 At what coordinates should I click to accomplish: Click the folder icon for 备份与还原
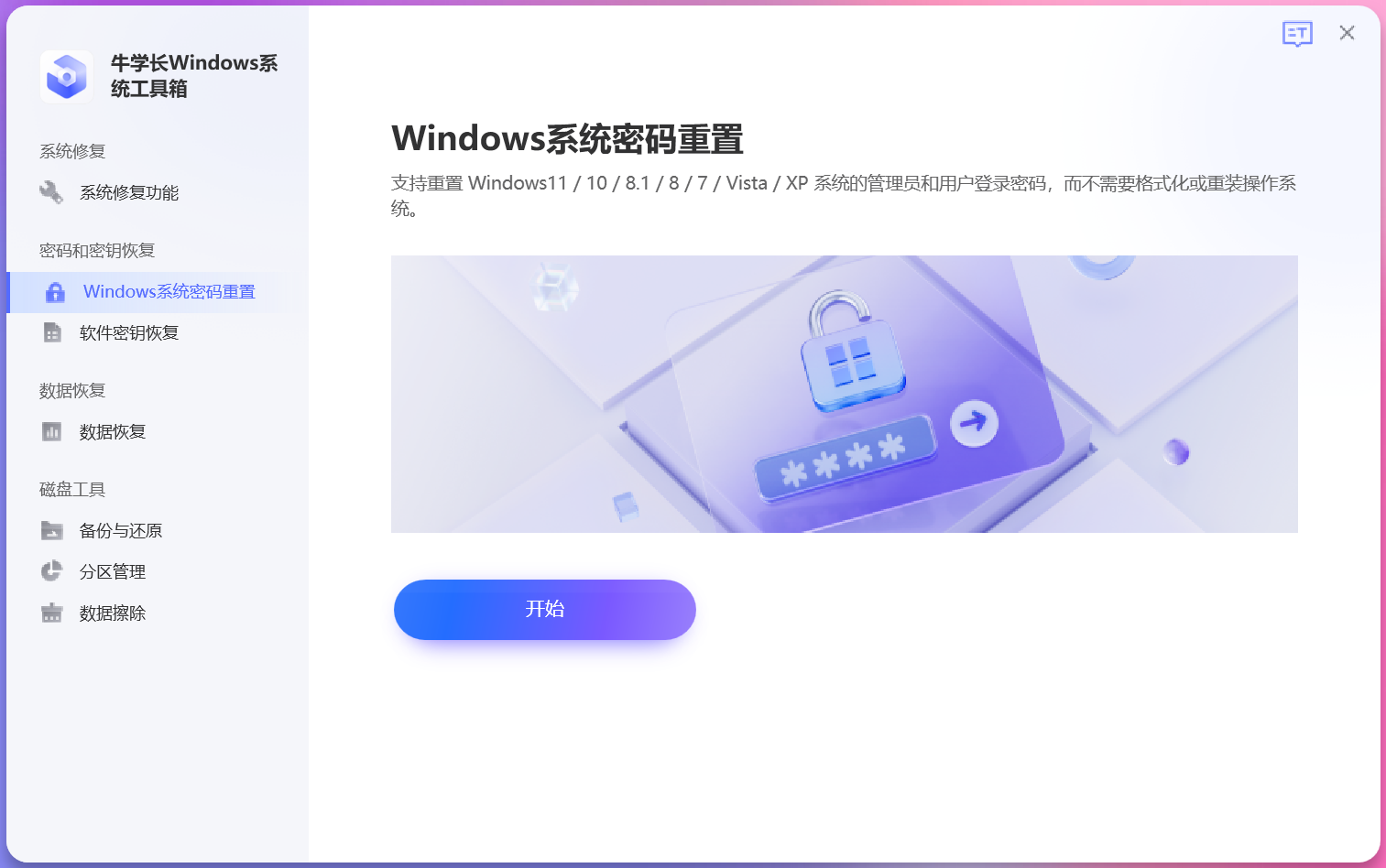coord(52,530)
